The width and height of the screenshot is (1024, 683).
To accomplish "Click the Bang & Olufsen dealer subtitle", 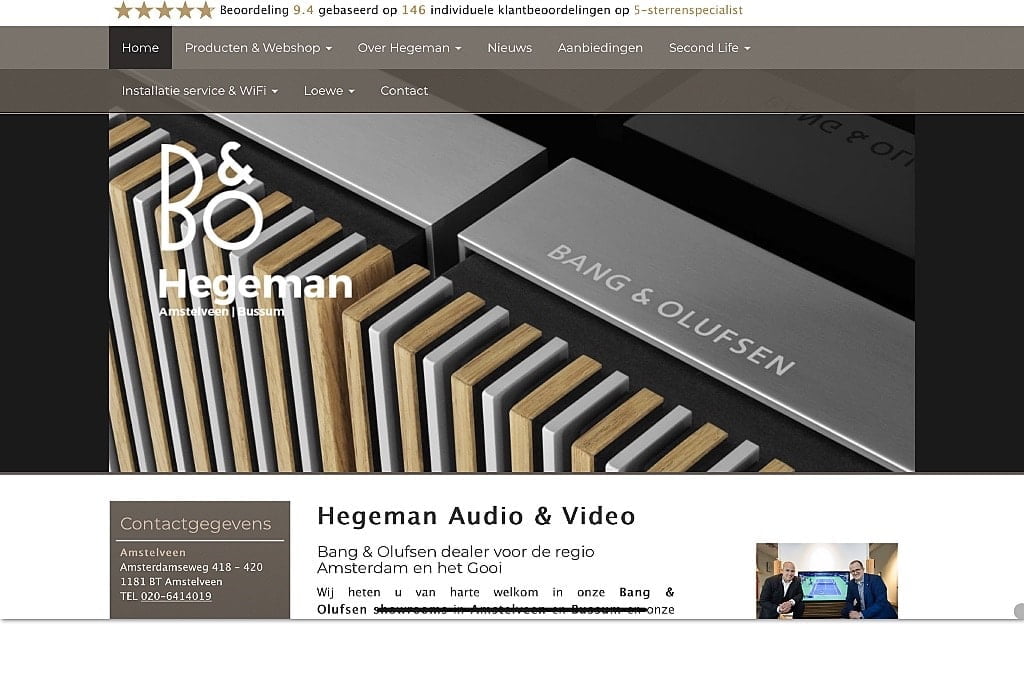I will (456, 560).
